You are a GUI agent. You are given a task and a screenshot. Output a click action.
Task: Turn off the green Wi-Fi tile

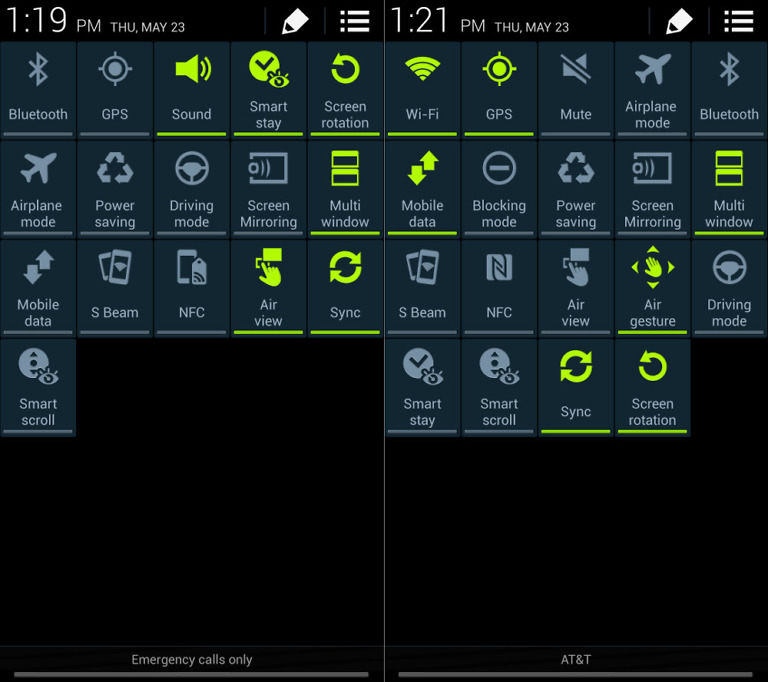click(422, 88)
